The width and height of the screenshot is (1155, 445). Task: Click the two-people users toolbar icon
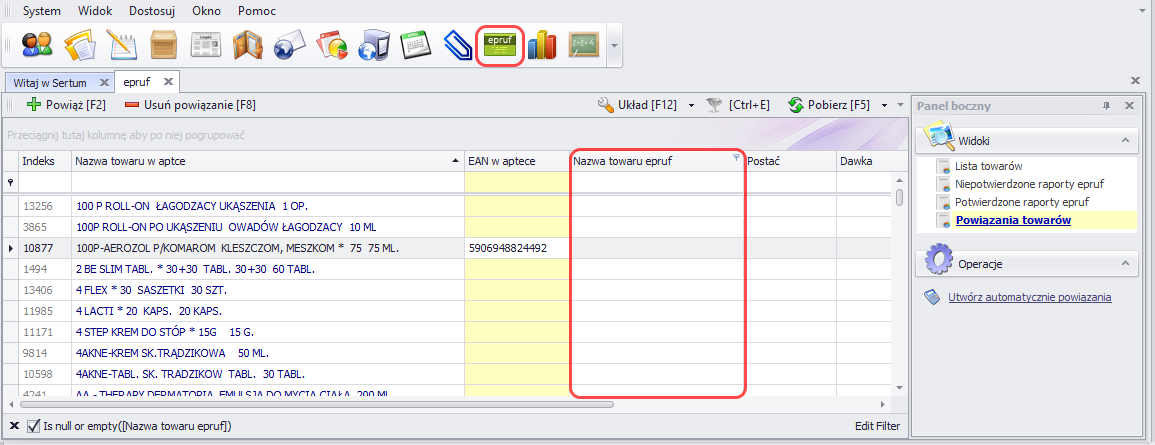tap(37, 45)
